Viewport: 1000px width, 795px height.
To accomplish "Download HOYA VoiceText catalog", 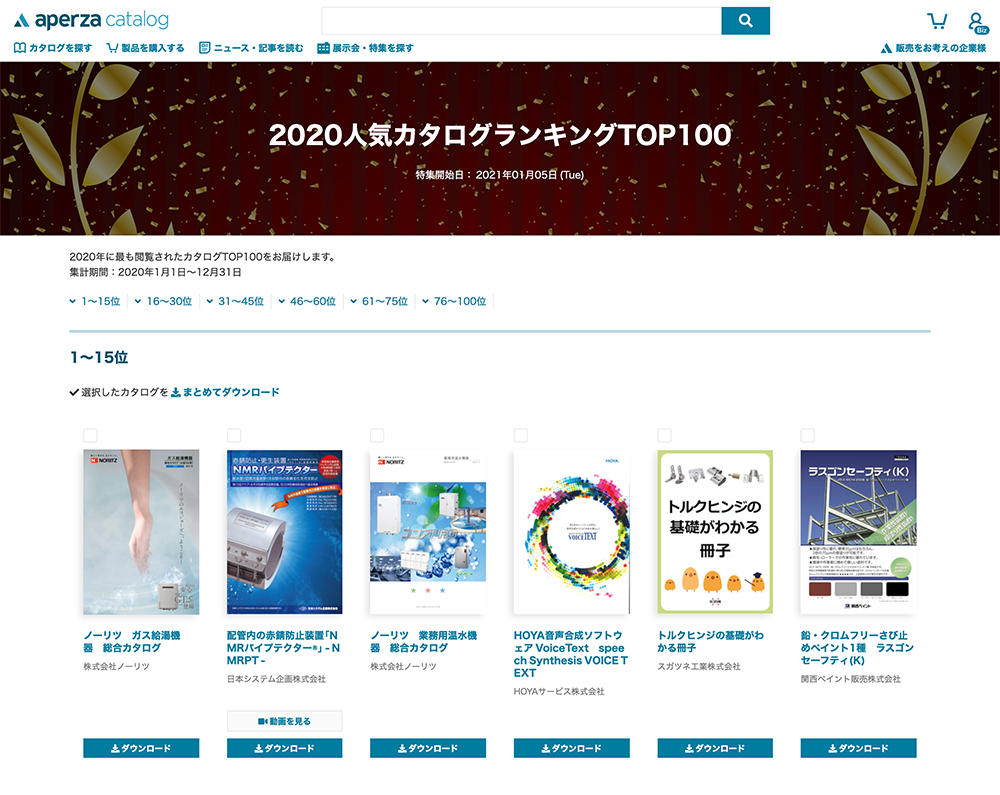I will click(x=571, y=748).
